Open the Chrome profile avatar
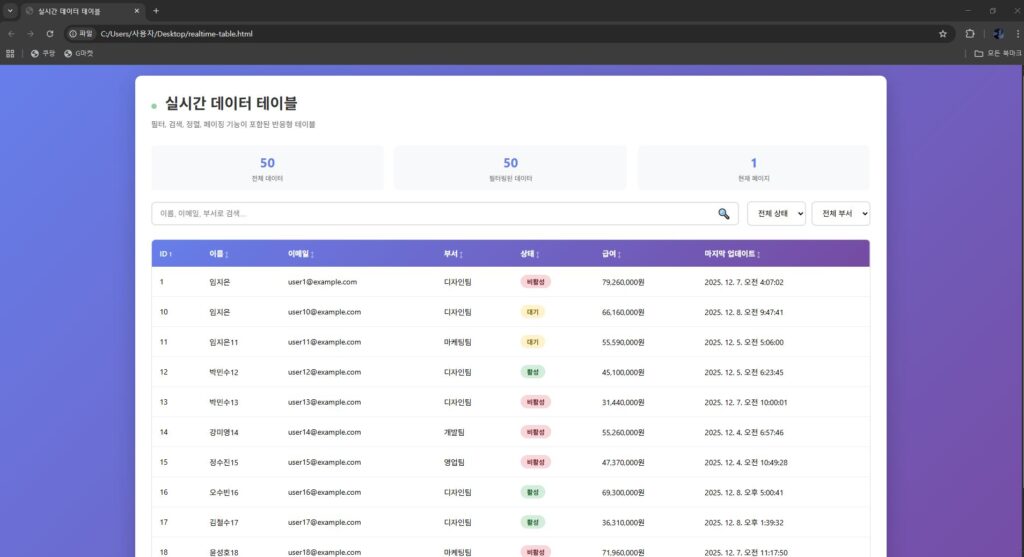1024x557 pixels. pos(998,33)
